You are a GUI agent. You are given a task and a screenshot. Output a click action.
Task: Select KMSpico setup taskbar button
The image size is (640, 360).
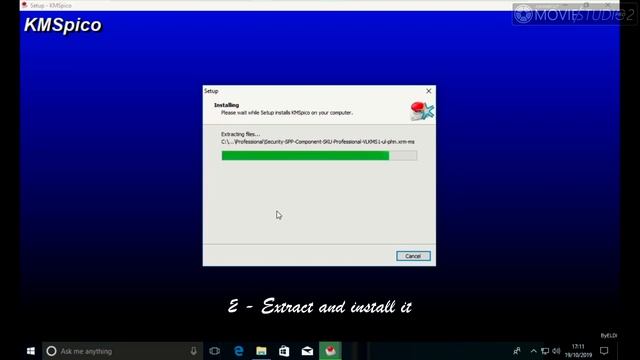click(x=330, y=351)
